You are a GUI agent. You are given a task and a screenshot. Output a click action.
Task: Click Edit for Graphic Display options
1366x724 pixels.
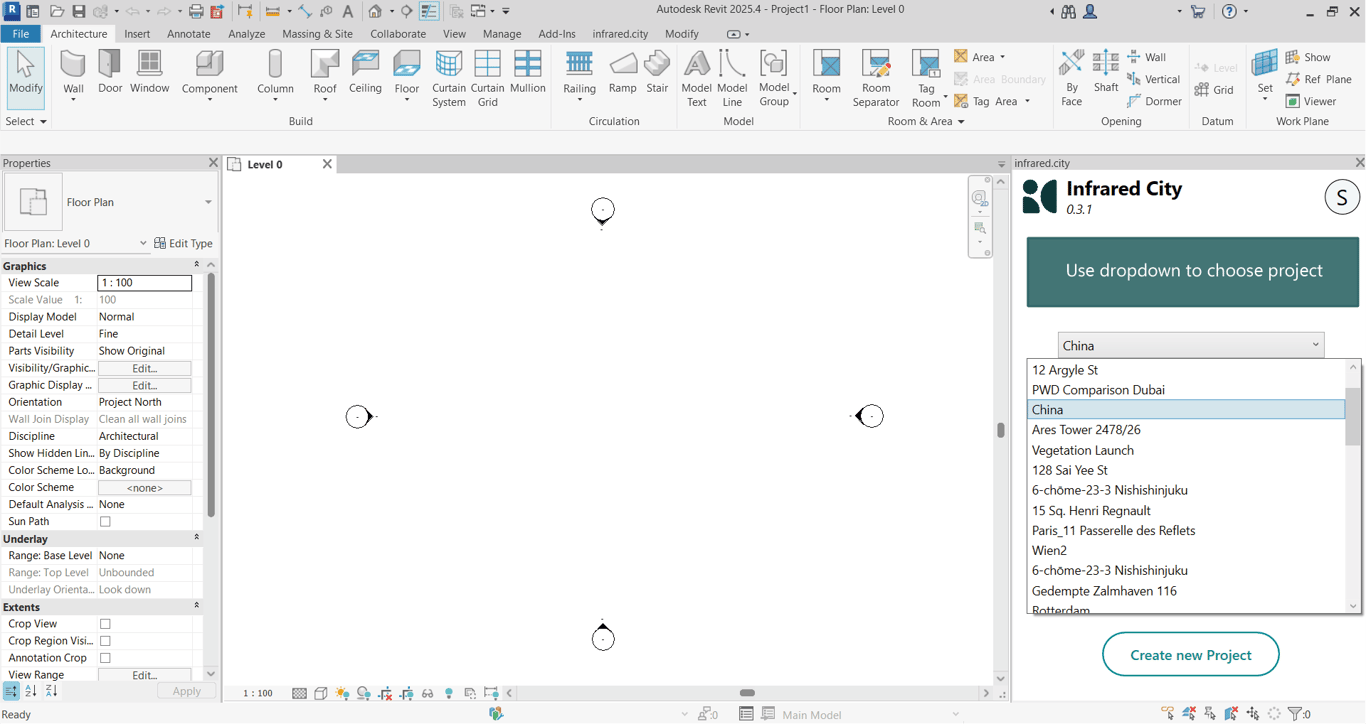[x=145, y=385]
